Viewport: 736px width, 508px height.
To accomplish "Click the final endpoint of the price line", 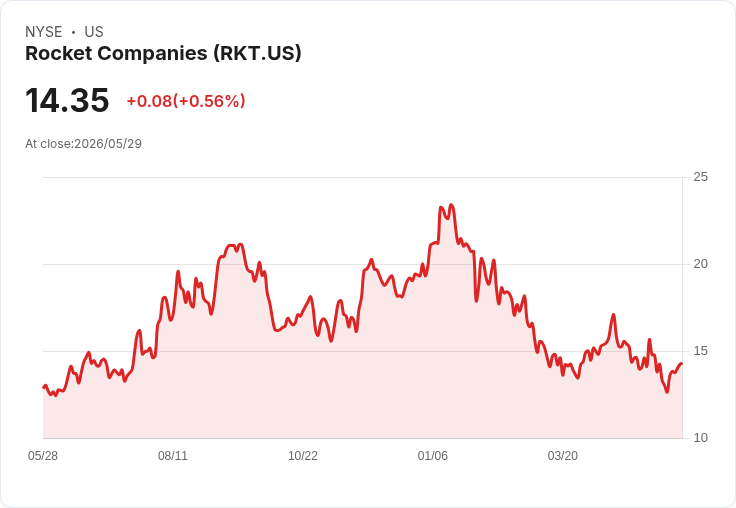I will [x=682, y=363].
